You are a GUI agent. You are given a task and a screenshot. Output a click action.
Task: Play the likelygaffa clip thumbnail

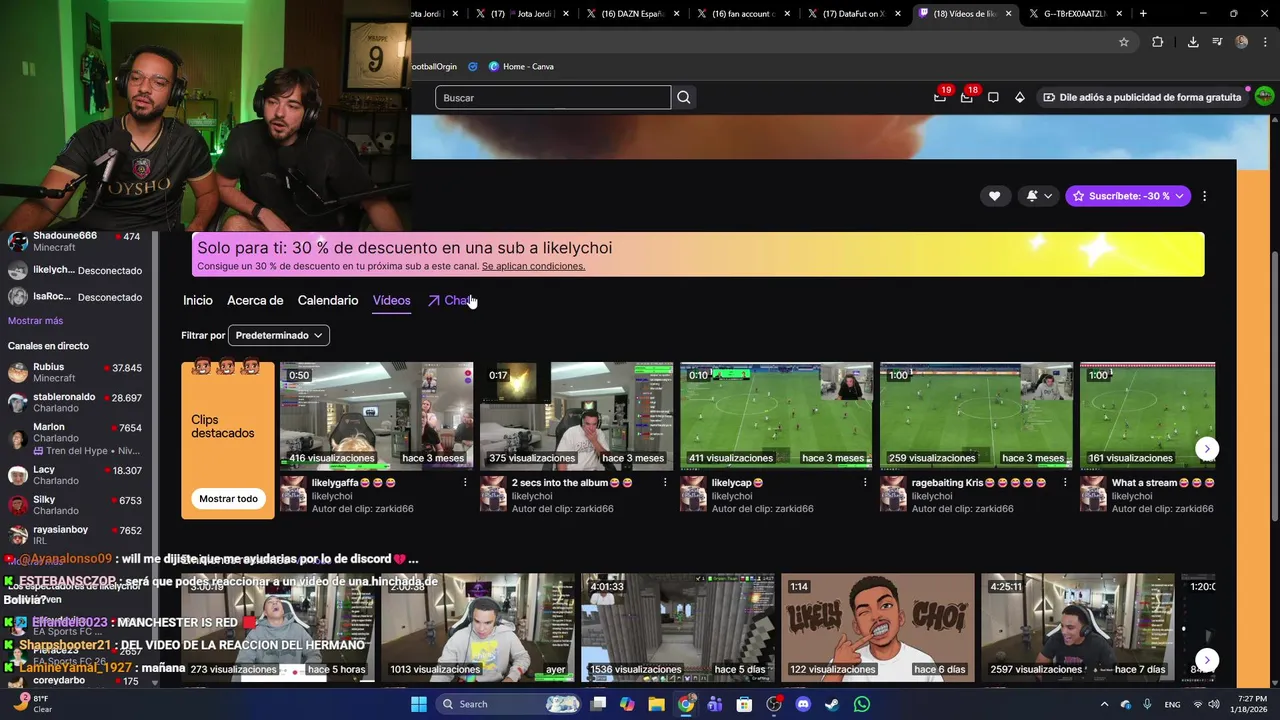tap(377, 416)
